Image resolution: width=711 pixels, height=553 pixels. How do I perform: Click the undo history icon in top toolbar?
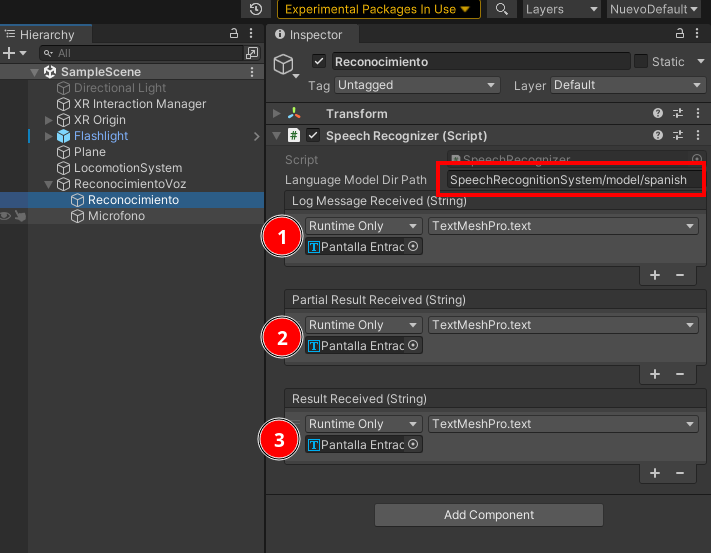pos(257,9)
